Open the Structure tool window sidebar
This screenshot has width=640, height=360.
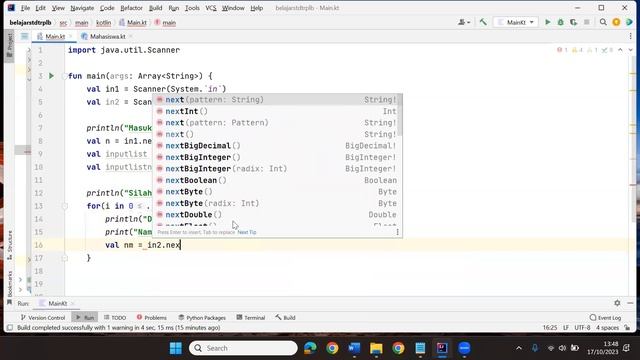[9, 245]
